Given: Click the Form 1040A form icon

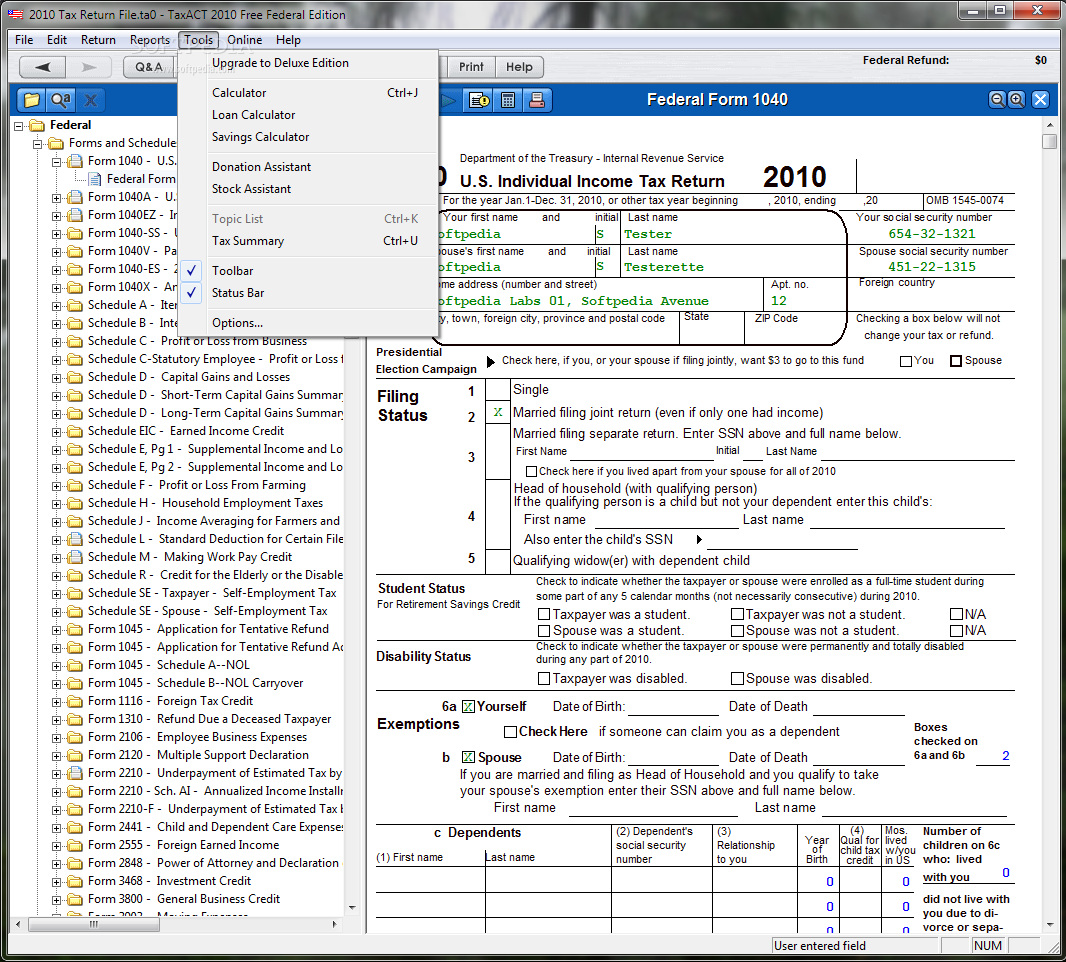Looking at the screenshot, I should tap(75, 197).
